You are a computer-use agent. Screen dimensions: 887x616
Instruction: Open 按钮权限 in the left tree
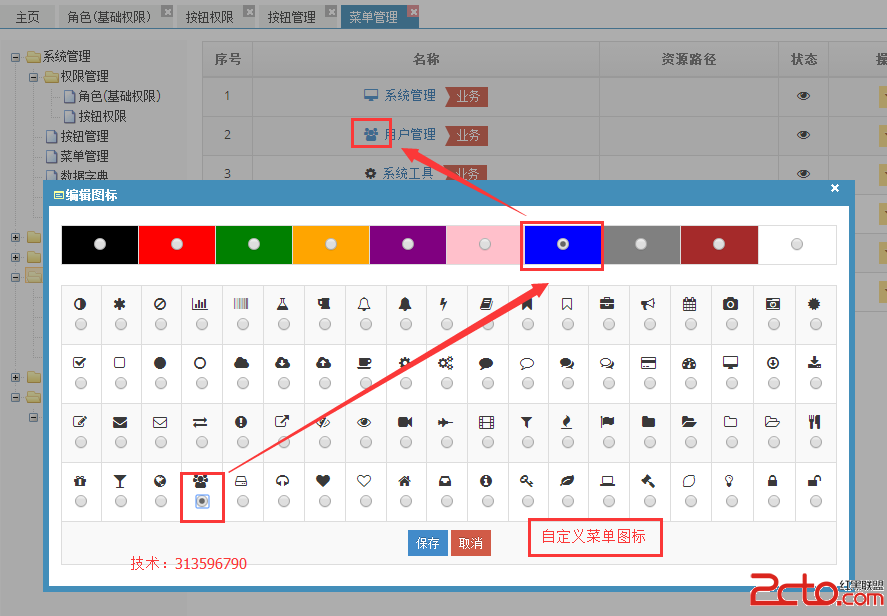(102, 117)
